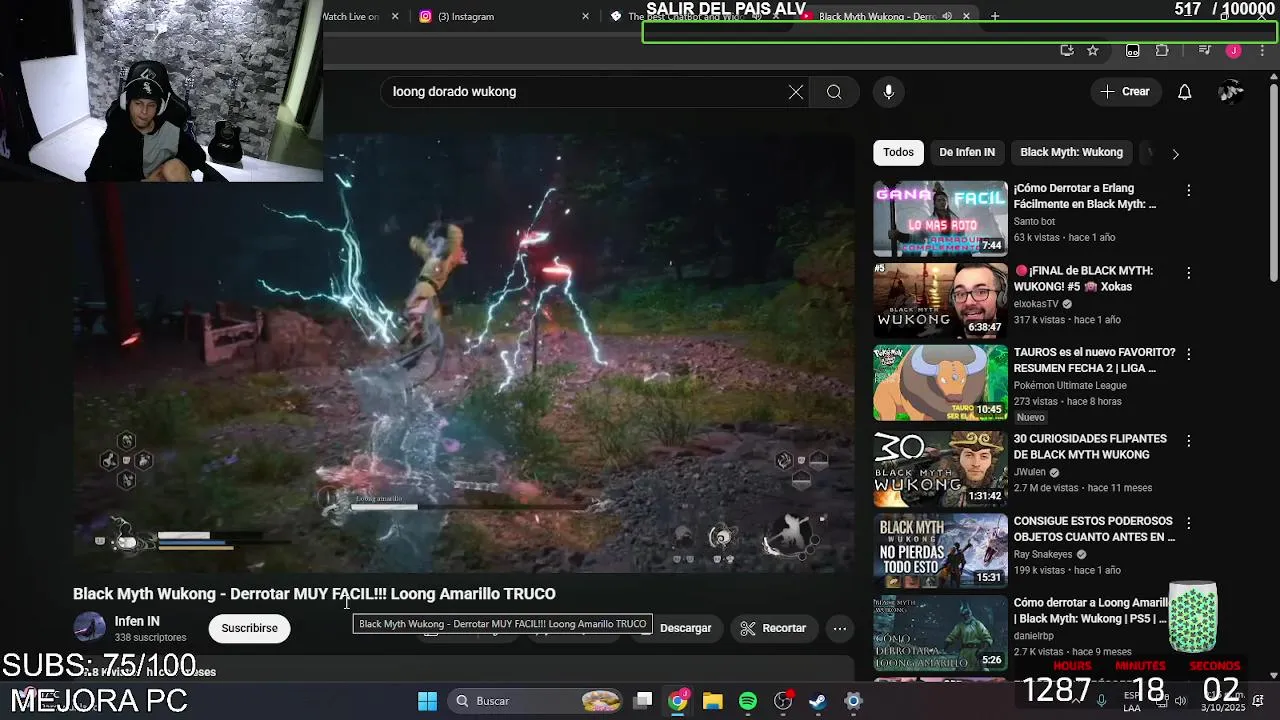
Task: Open more actions menu under the video
Action: [840, 628]
